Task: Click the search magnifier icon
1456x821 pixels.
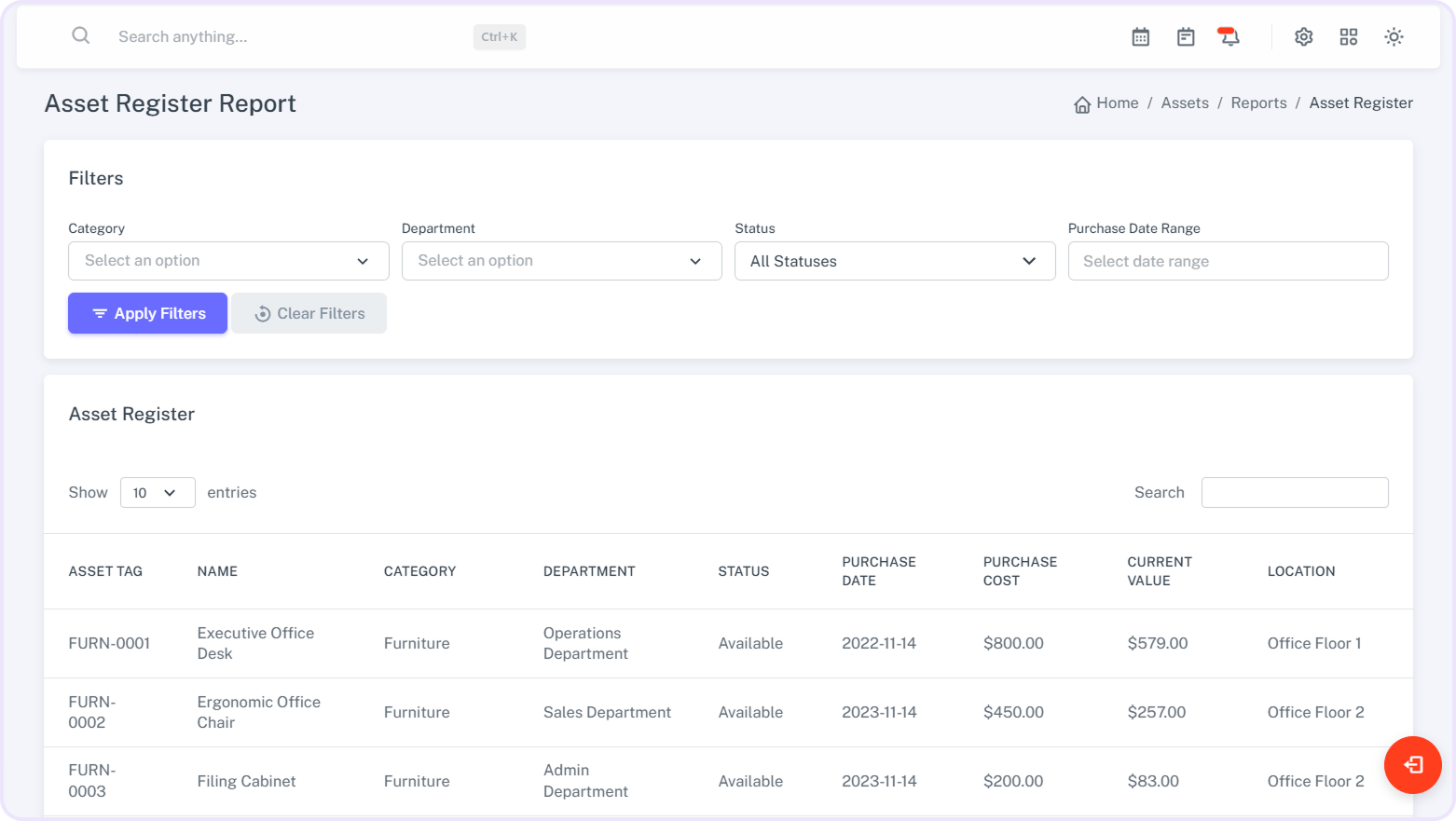Action: 81,36
